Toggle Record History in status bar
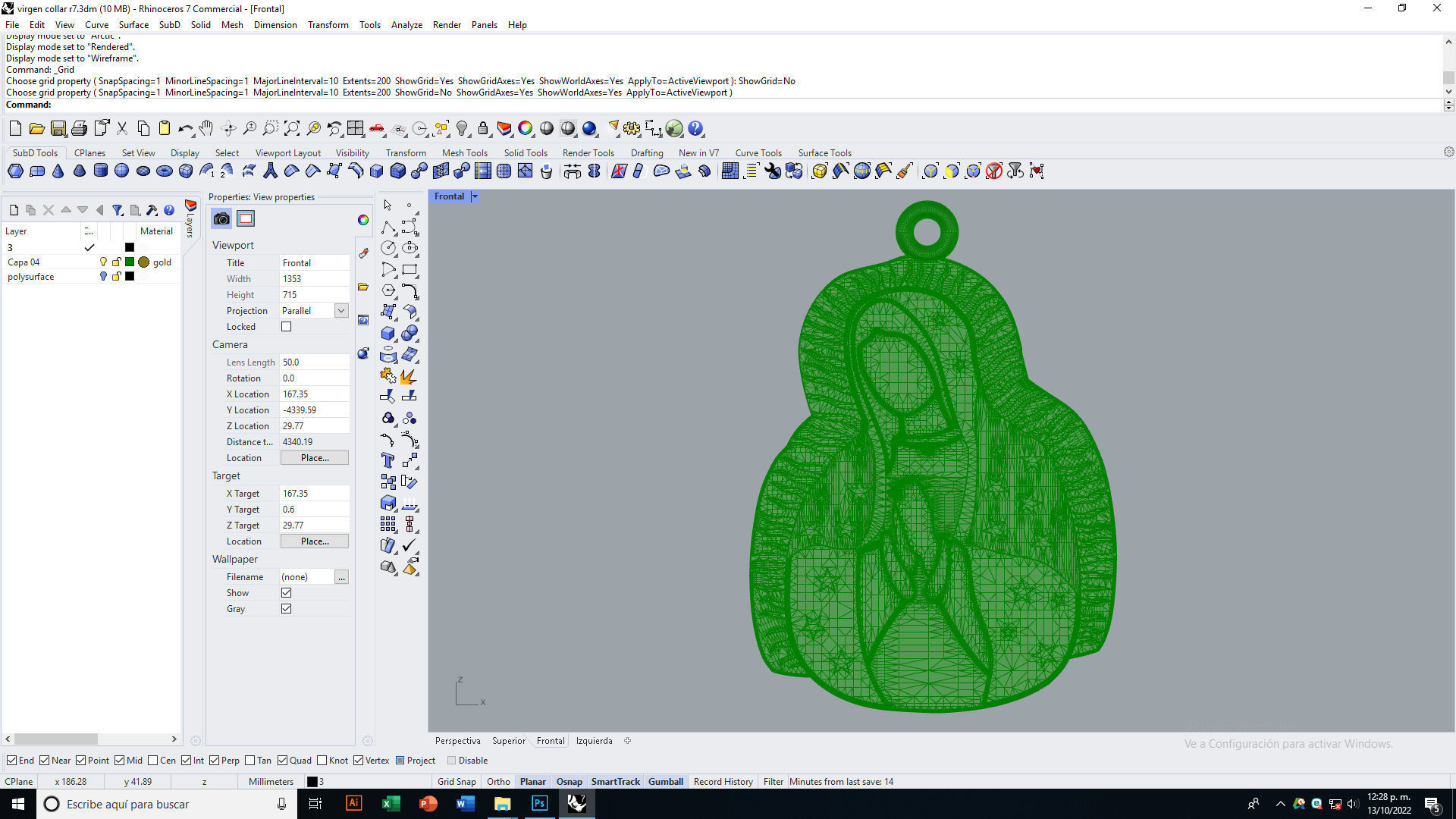The height and width of the screenshot is (819, 1456). (723, 782)
